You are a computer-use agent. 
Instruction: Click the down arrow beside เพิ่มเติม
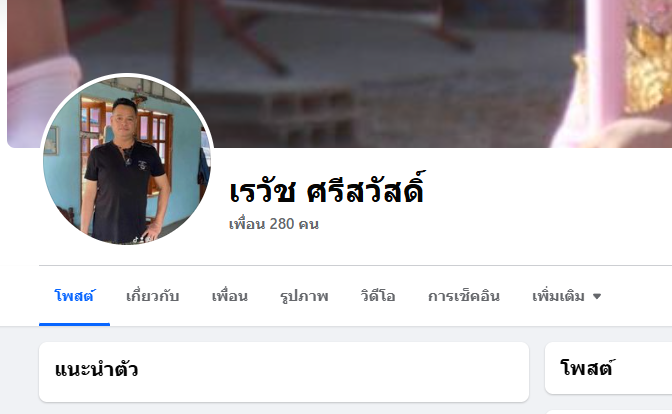pos(597,296)
